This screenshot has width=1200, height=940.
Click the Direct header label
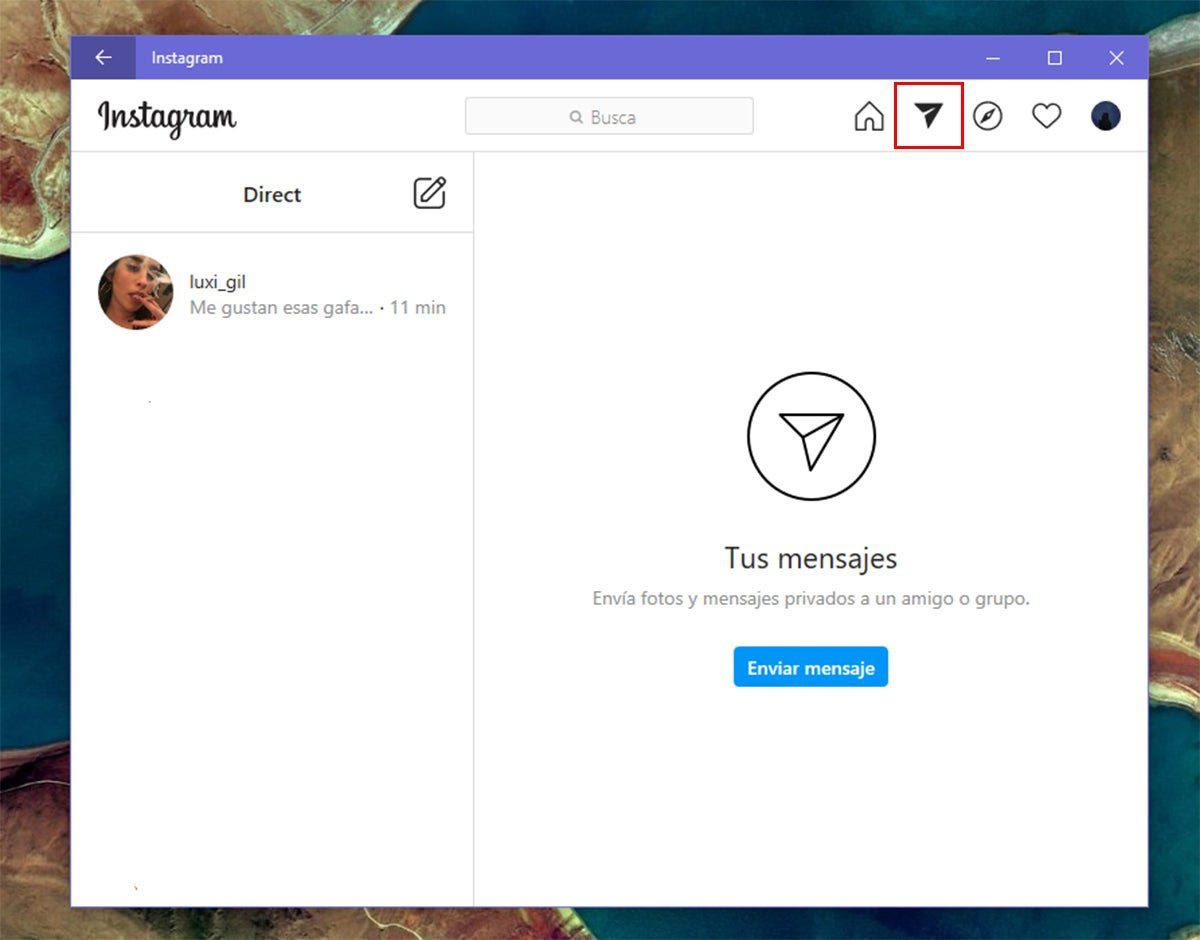(272, 195)
